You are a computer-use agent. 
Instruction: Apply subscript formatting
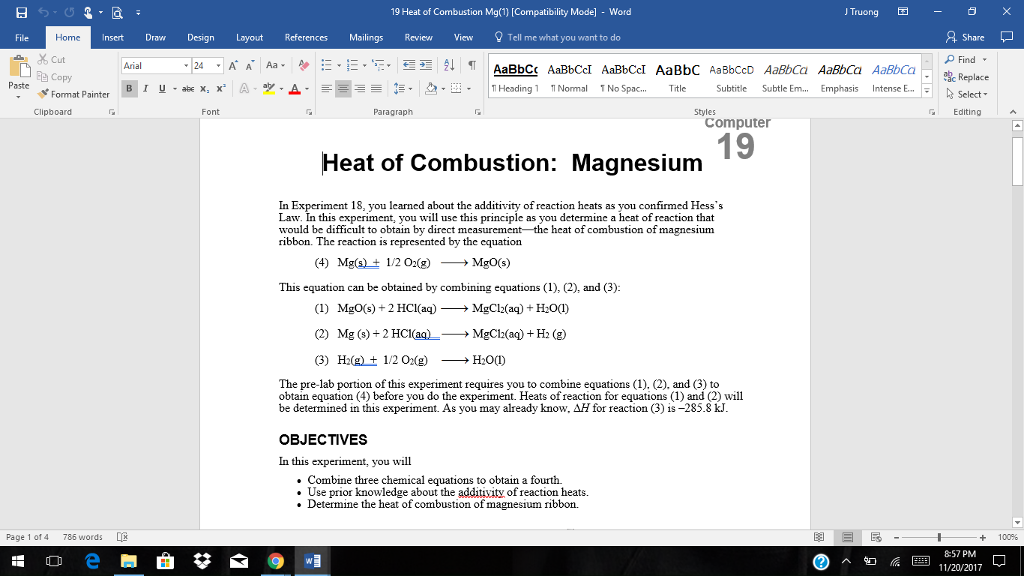click(x=204, y=89)
